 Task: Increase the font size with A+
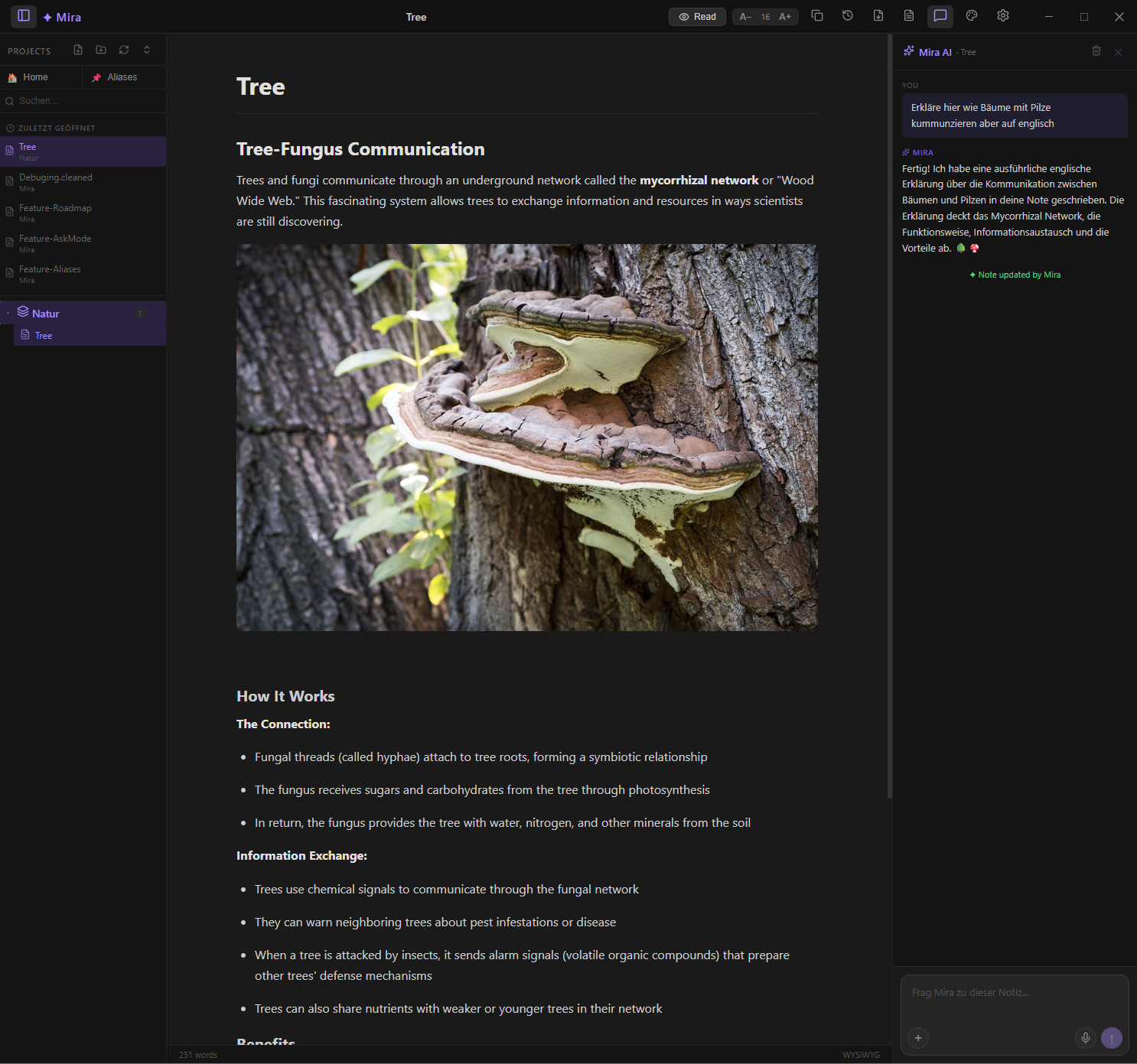coord(785,16)
